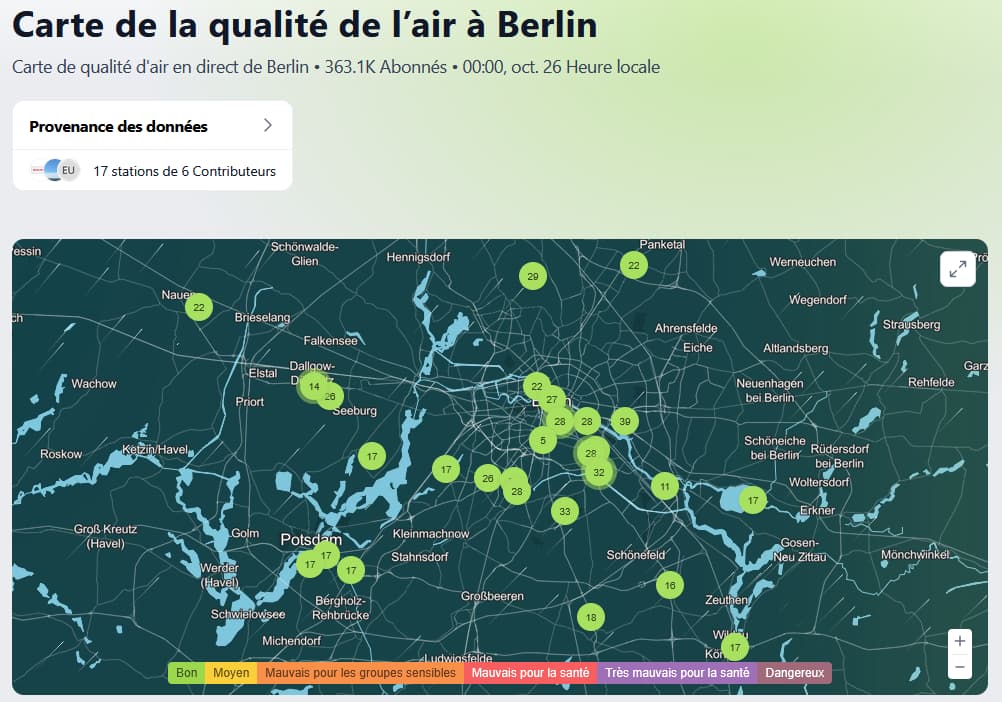1002x702 pixels.
Task: Click the EU contributor logo
Action: pos(68,171)
